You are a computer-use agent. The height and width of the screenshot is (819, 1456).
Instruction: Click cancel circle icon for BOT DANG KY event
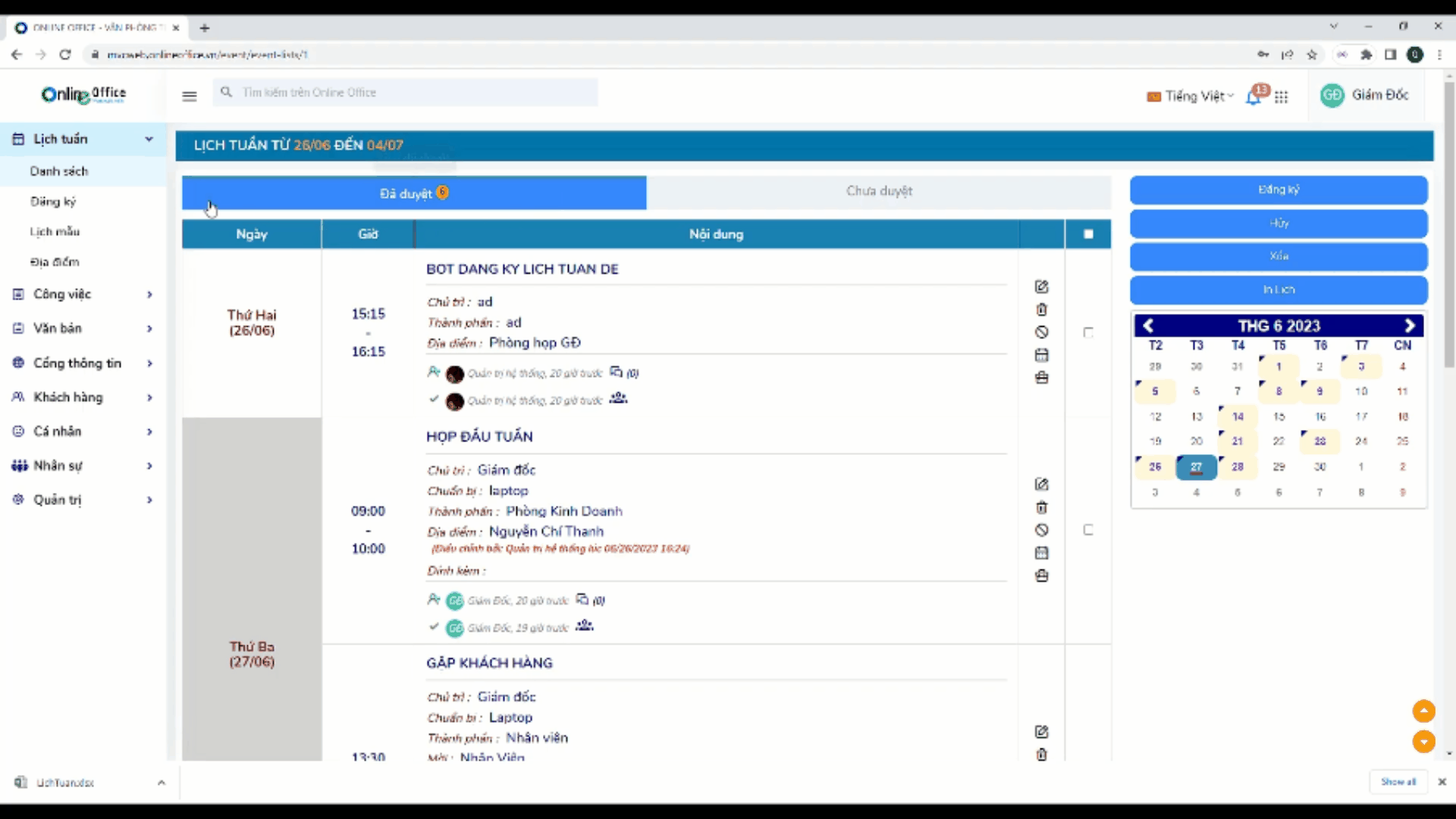point(1041,332)
